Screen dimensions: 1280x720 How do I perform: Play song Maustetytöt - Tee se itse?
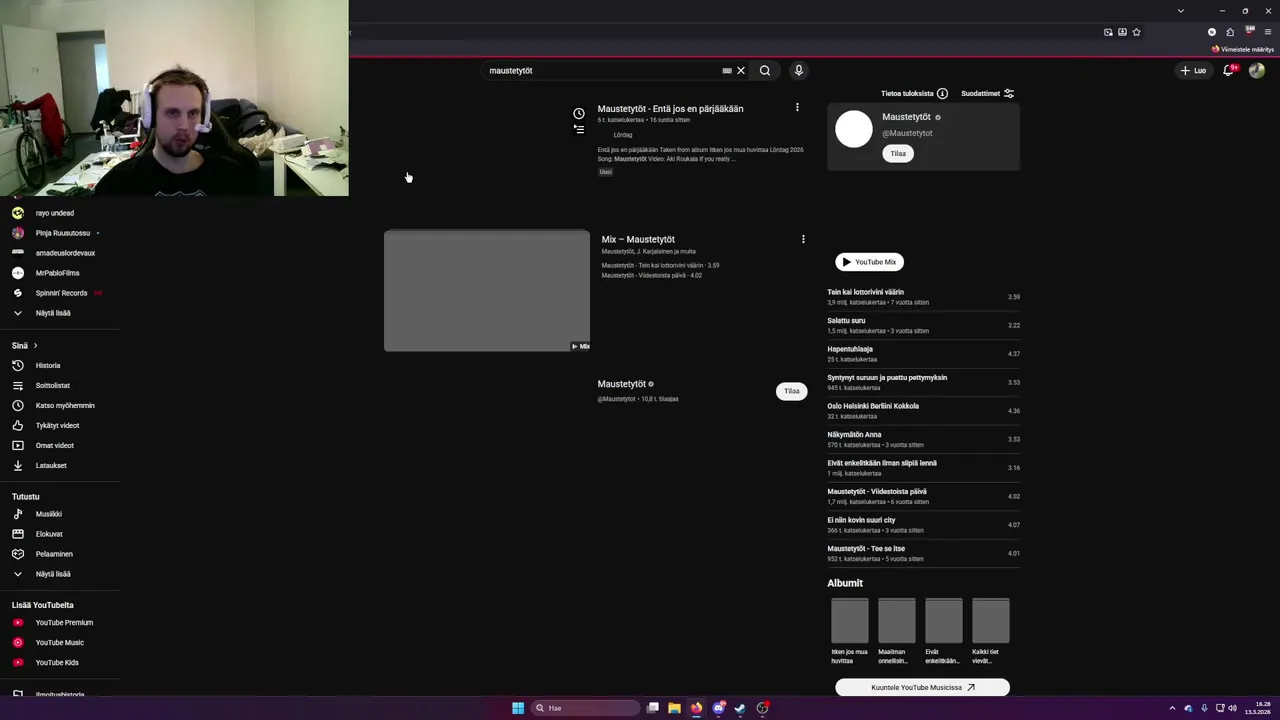coord(923,553)
